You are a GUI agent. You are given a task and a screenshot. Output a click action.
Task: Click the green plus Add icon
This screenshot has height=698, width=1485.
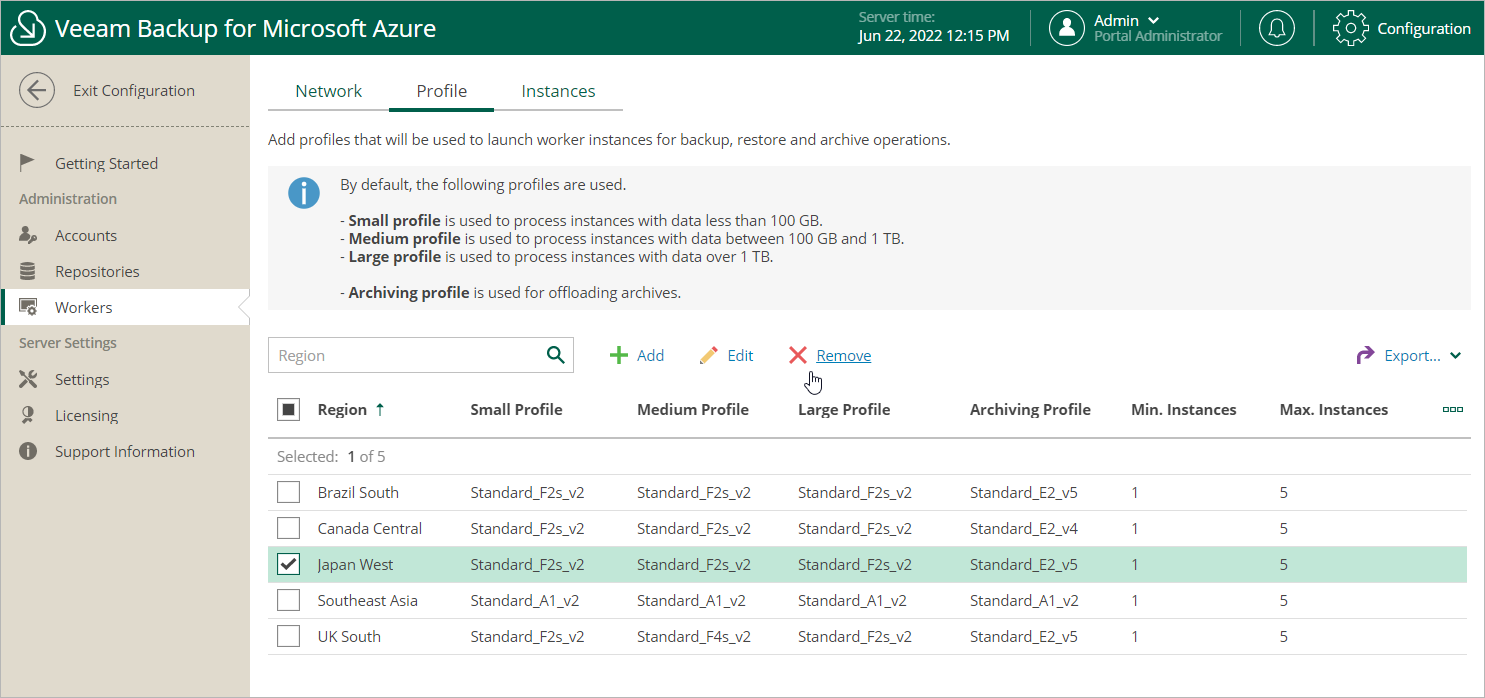(619, 355)
